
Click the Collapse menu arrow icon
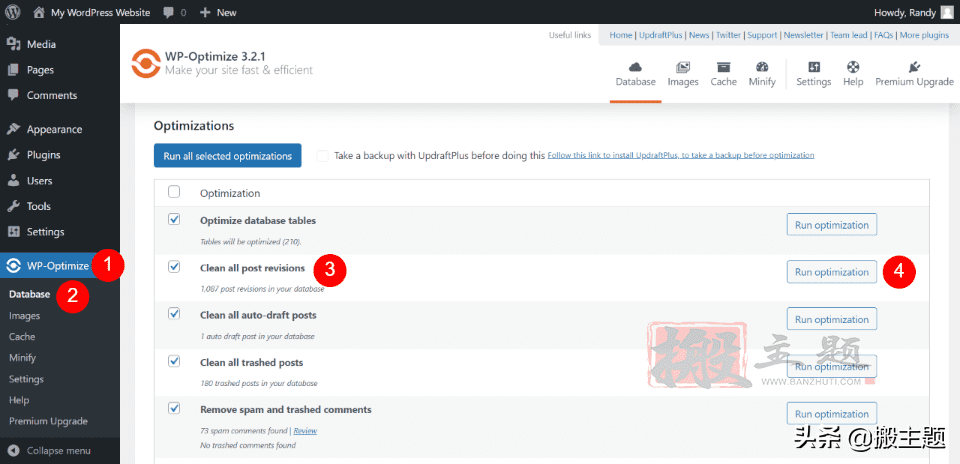tap(13, 451)
